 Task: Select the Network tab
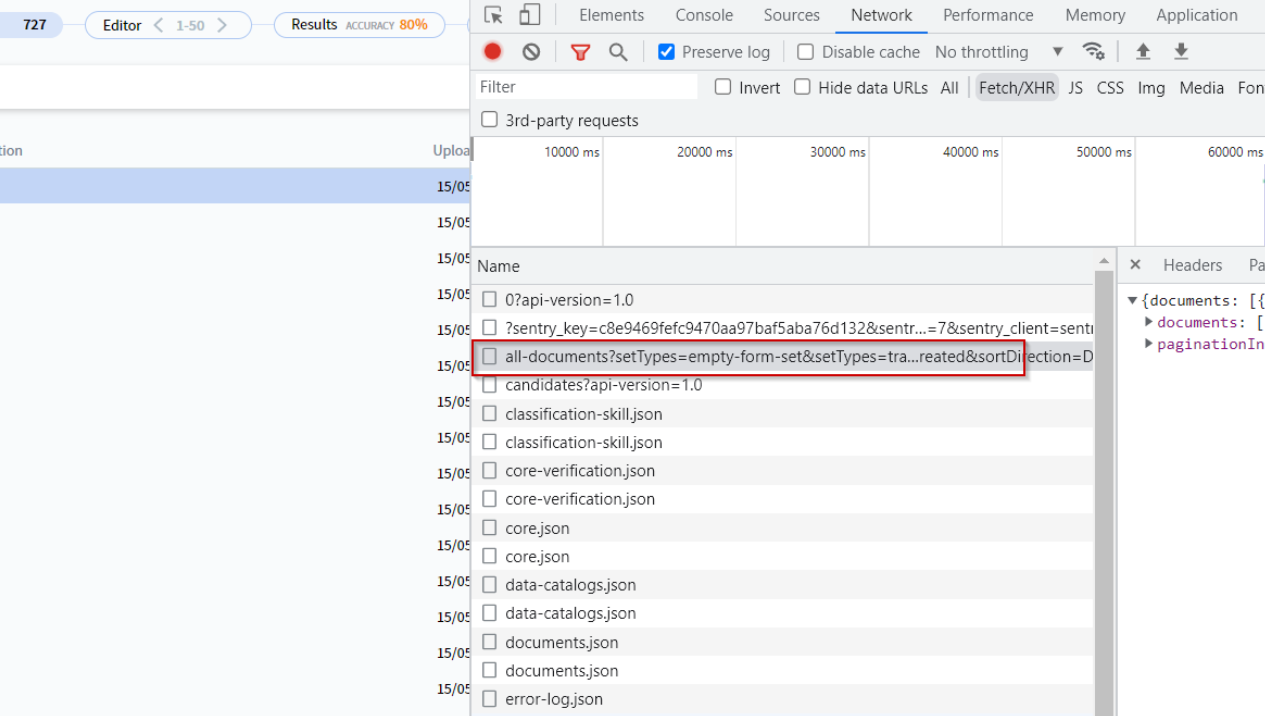pos(881,15)
